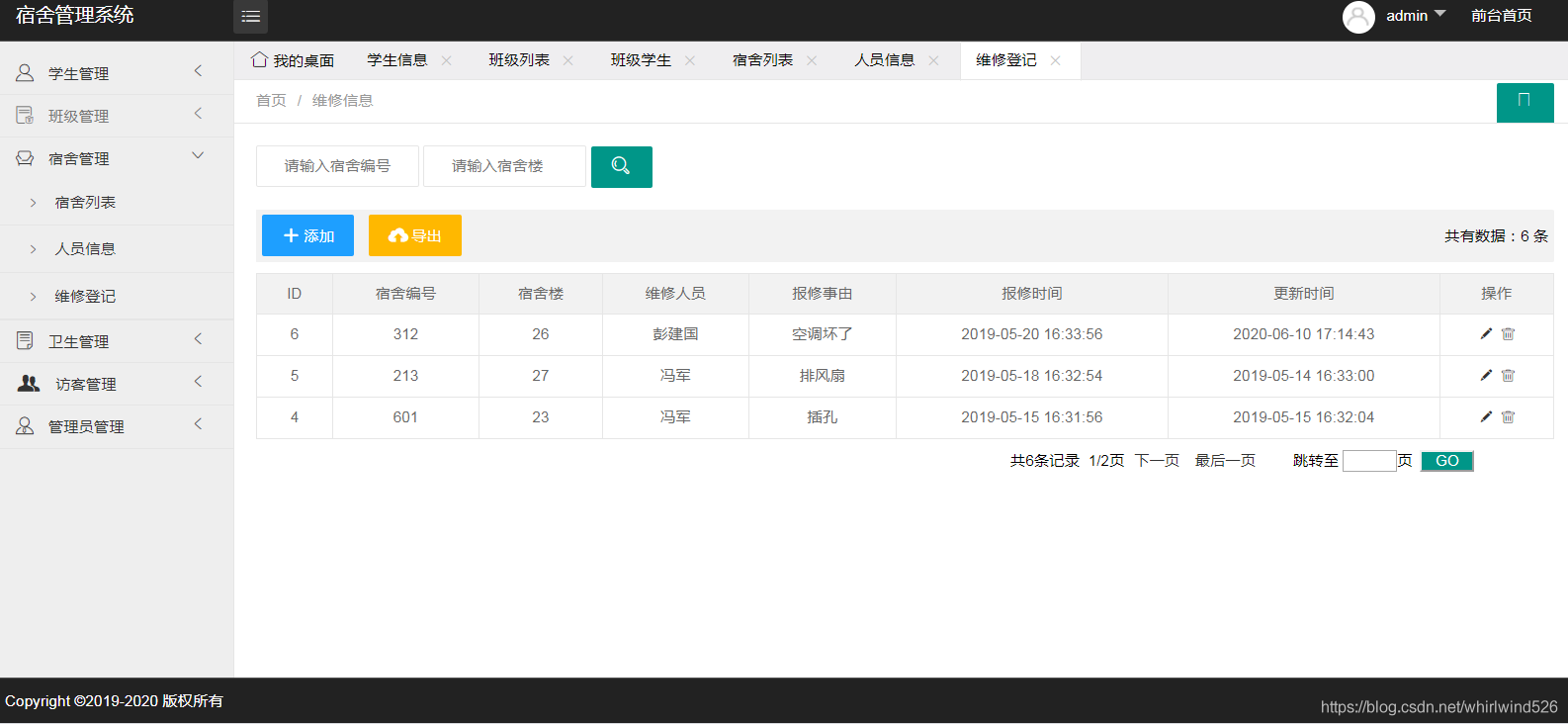Click the 管理员管理 icon in sidebar
The width and height of the screenshot is (1568, 726).
[x=25, y=426]
